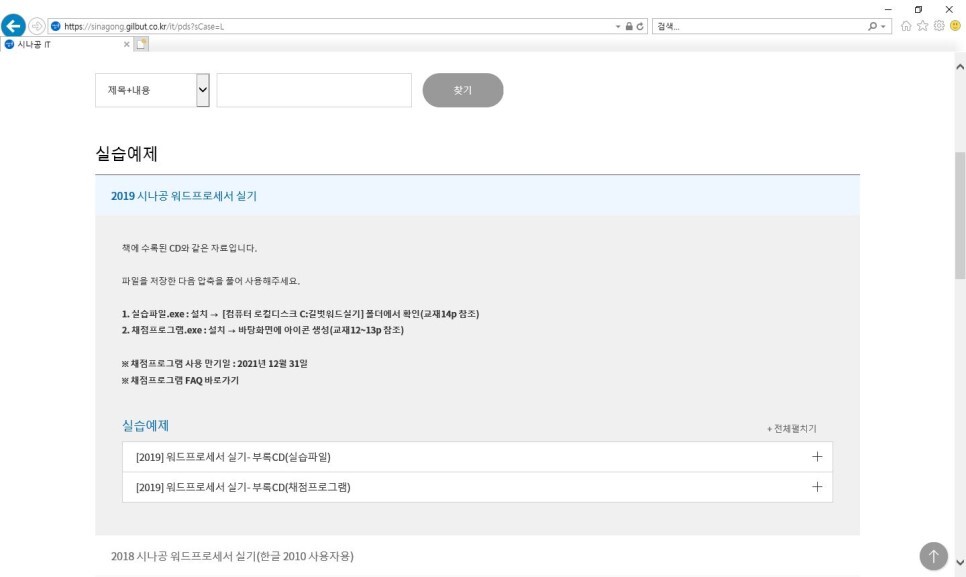Click the 채점프로그램 사용 만기일 line
The image size is (966, 577).
[x=214, y=364]
